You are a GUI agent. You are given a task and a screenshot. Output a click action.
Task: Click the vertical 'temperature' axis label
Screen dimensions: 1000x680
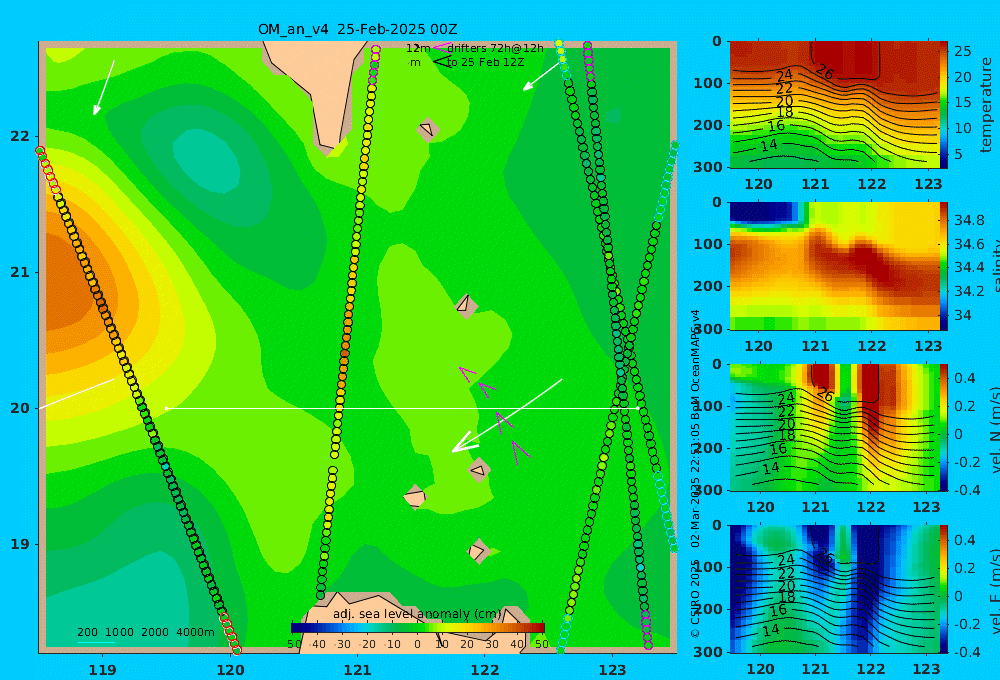pos(986,105)
